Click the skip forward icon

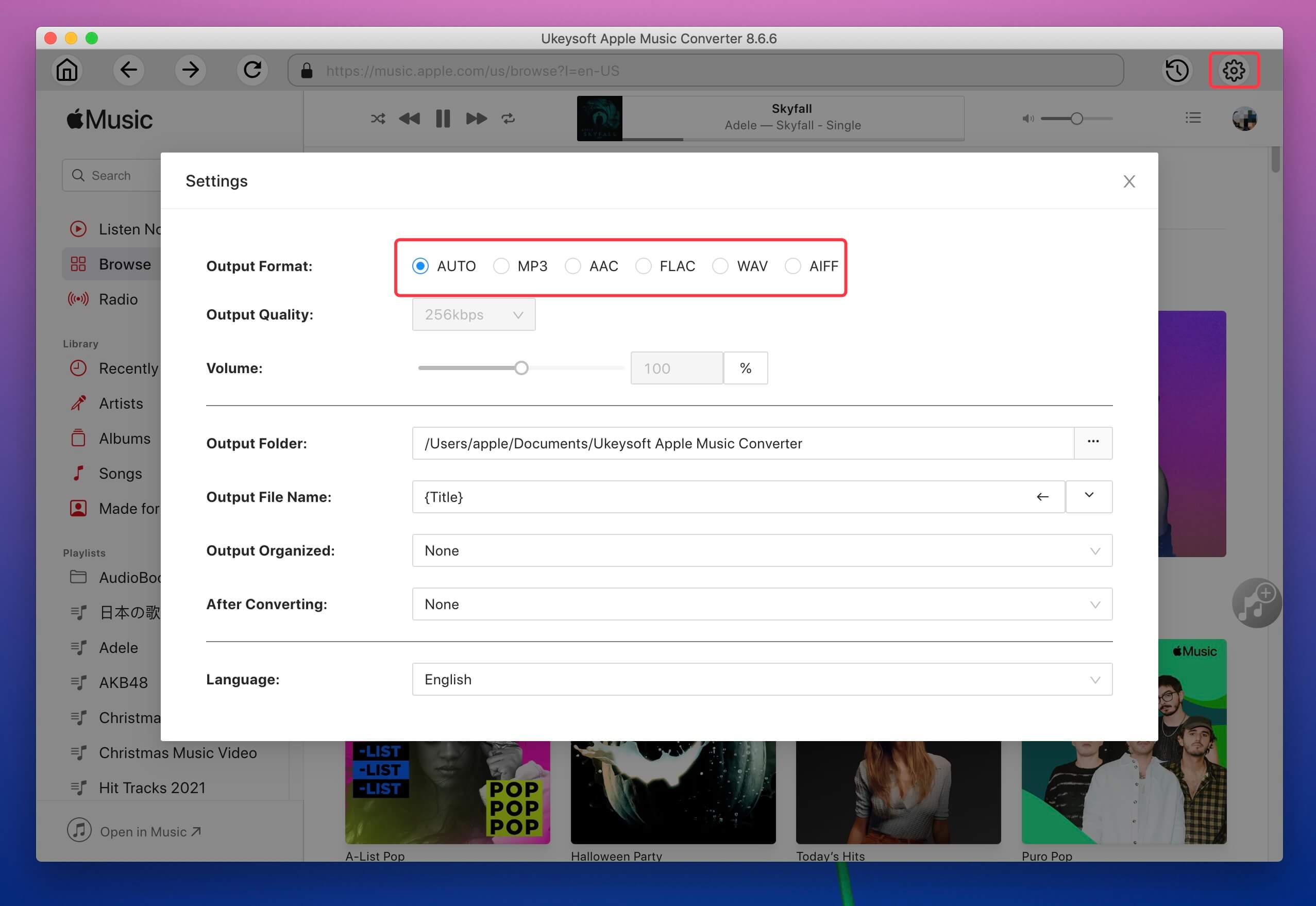[x=476, y=118]
